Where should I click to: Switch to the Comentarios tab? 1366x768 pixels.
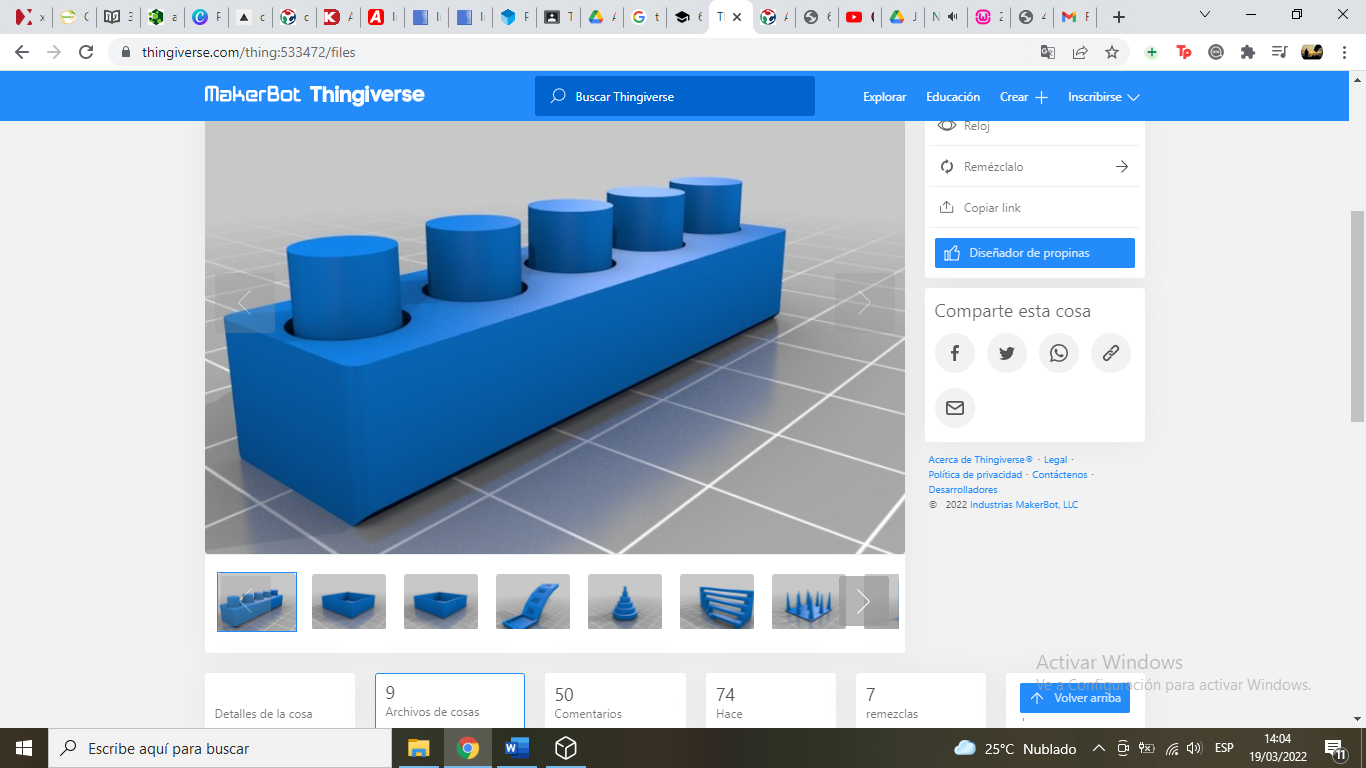click(615, 702)
